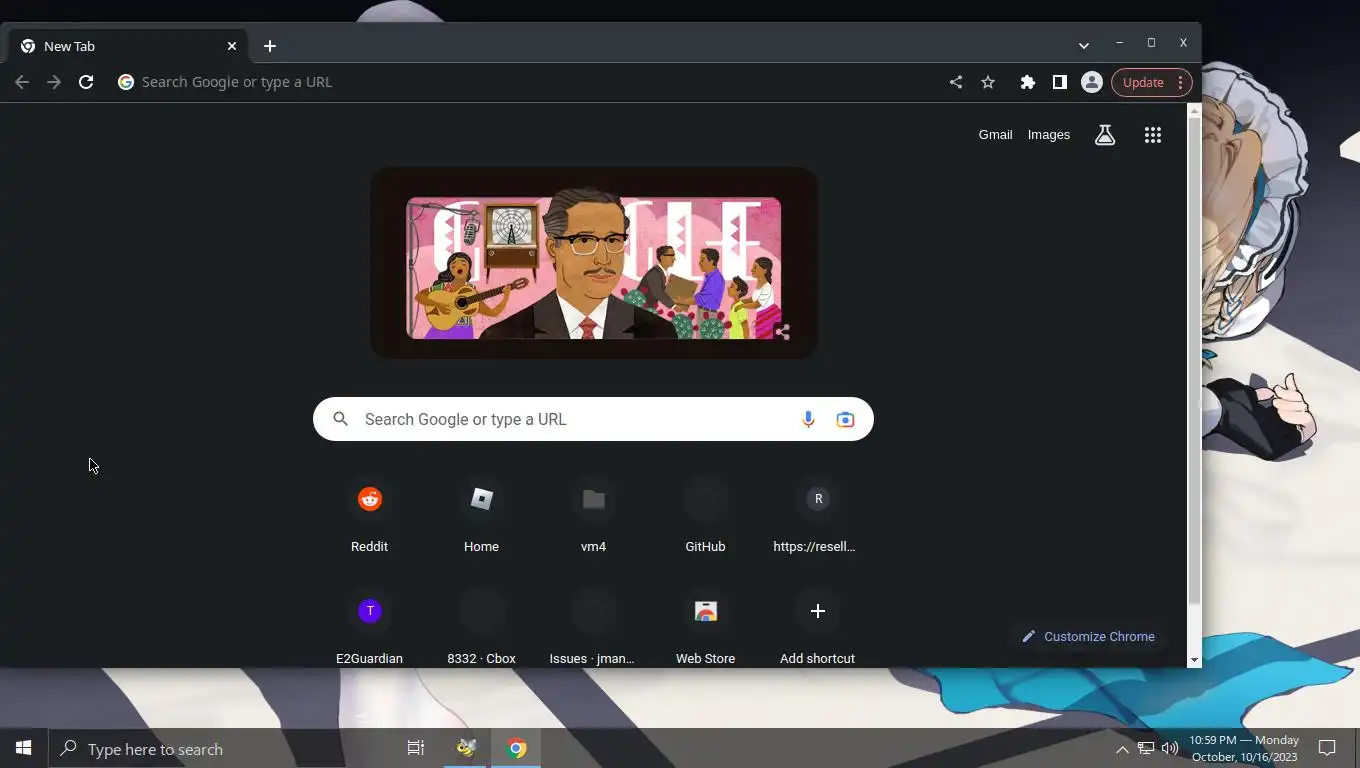Viewport: 1360px width, 768px height.
Task: Open the new tab with plus button
Action: 270,46
